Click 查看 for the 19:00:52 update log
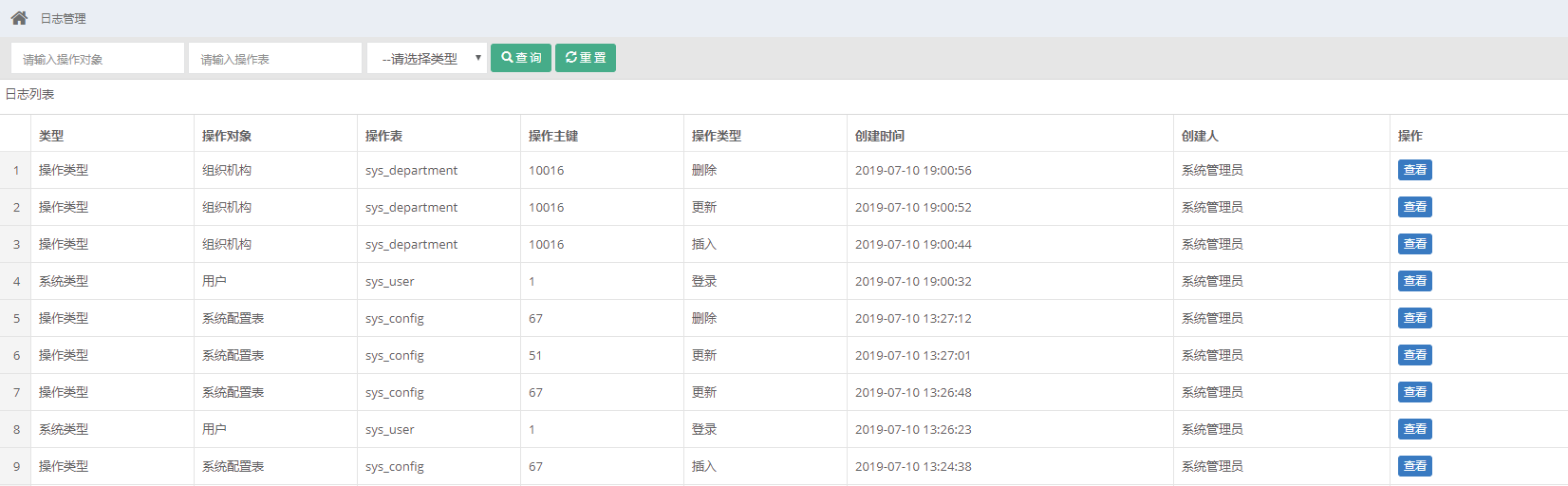The width and height of the screenshot is (1568, 486). (1414, 207)
